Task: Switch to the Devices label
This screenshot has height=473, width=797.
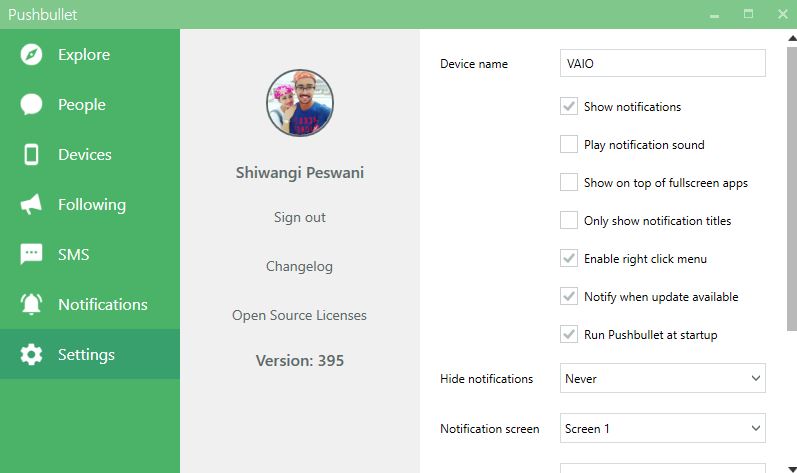Action: tap(85, 154)
